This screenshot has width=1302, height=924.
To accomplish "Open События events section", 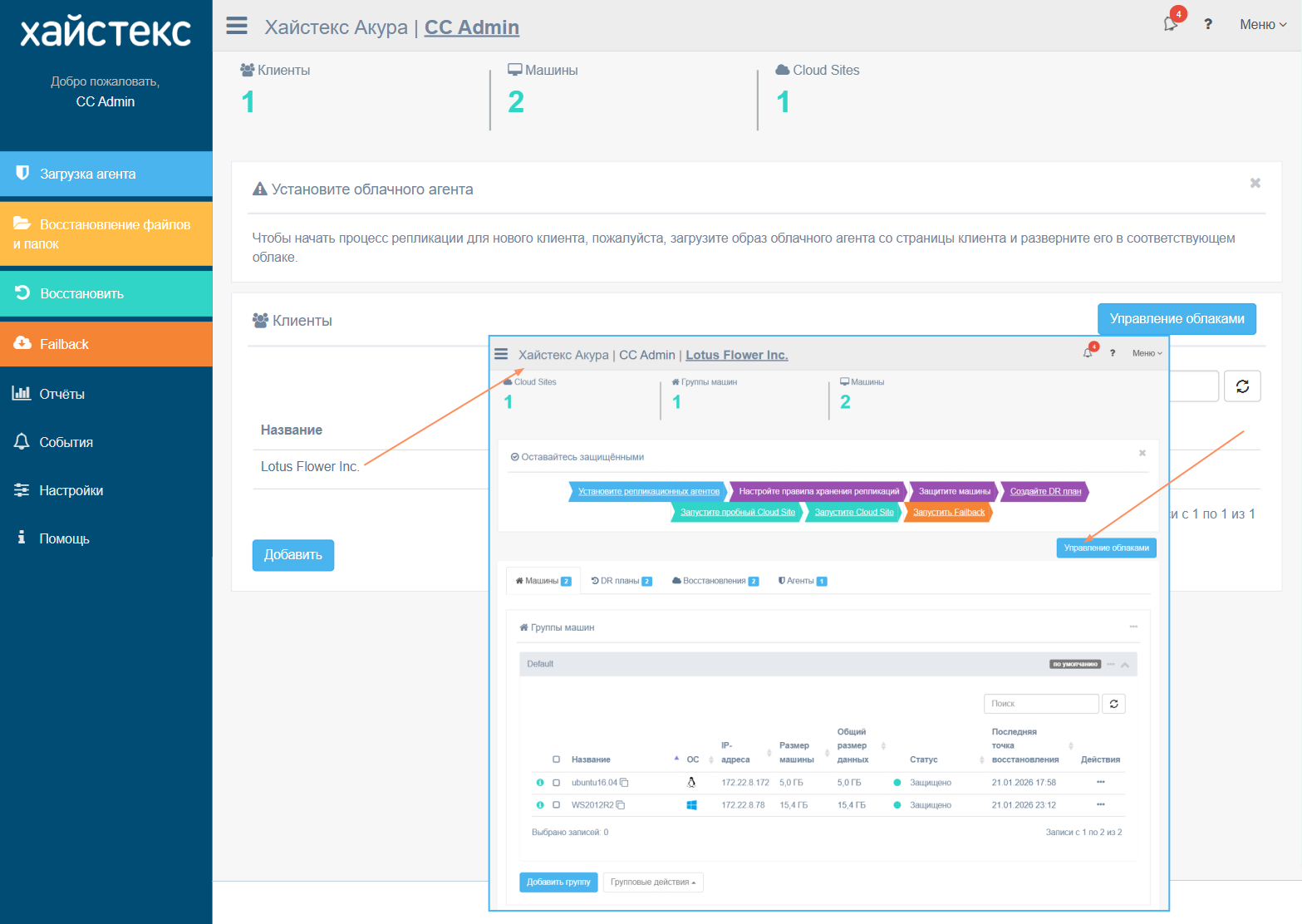I will point(106,442).
